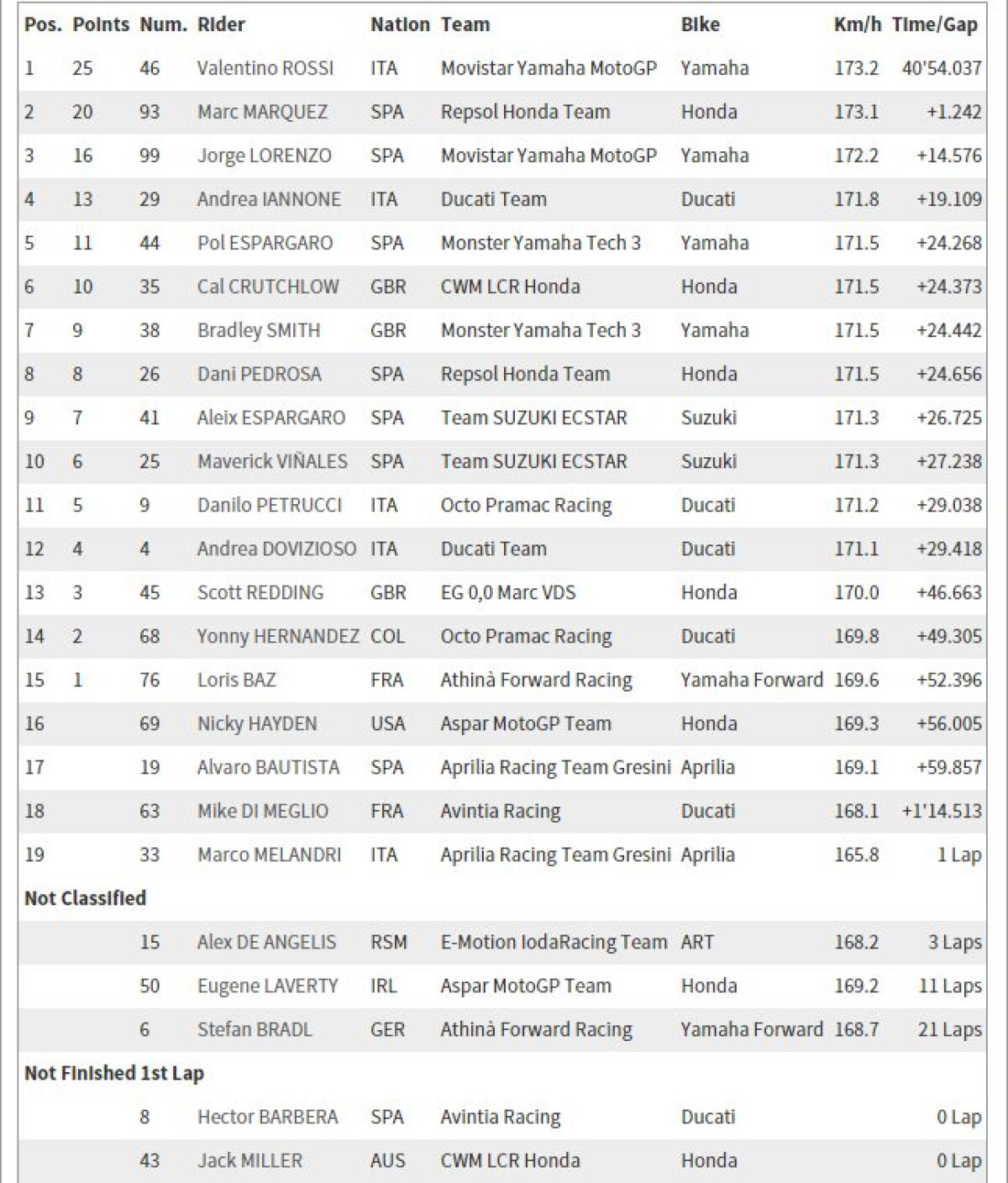Click on Marc MARQUEZ rider name

pyautogui.click(x=262, y=113)
